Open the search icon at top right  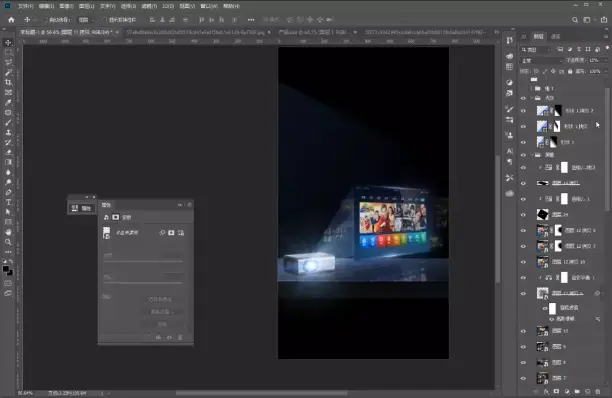point(575,20)
